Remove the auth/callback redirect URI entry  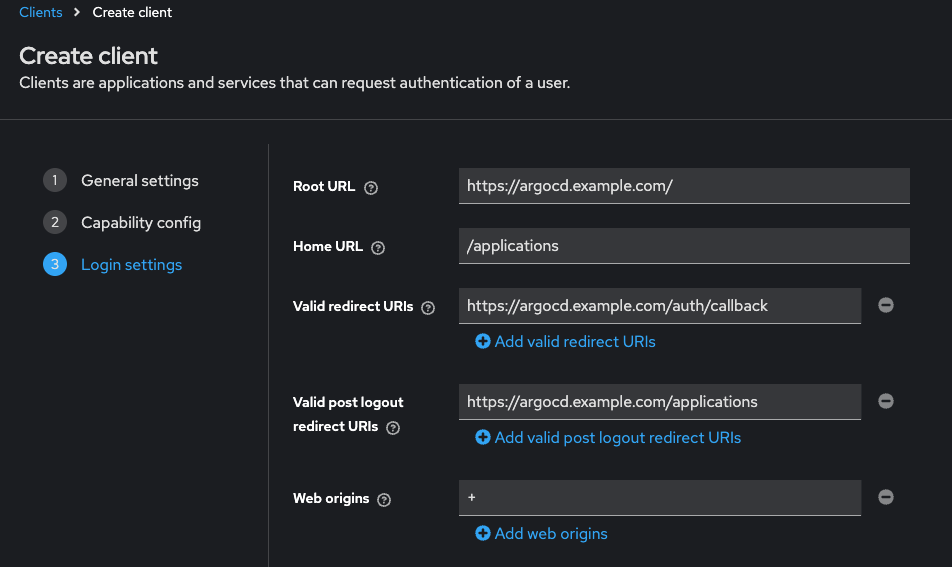pyautogui.click(x=886, y=305)
